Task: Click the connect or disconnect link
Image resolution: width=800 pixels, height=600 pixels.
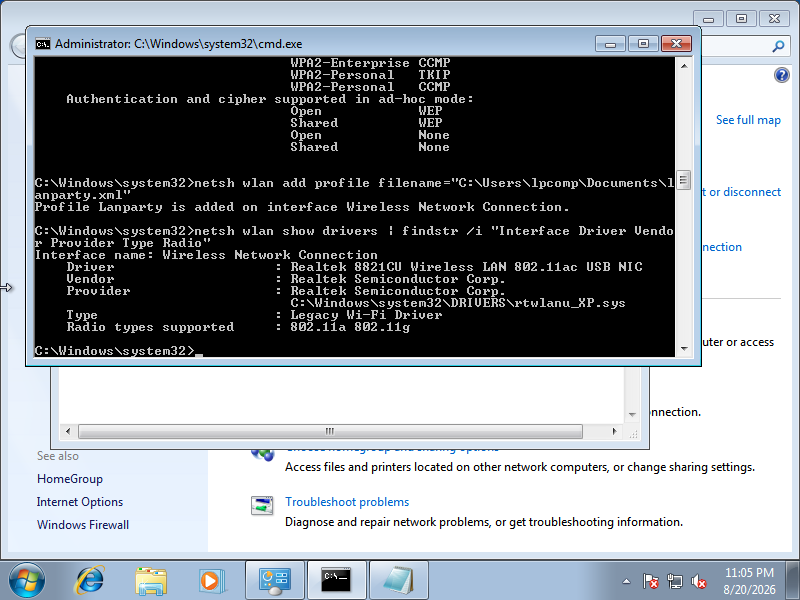Action: [x=741, y=192]
